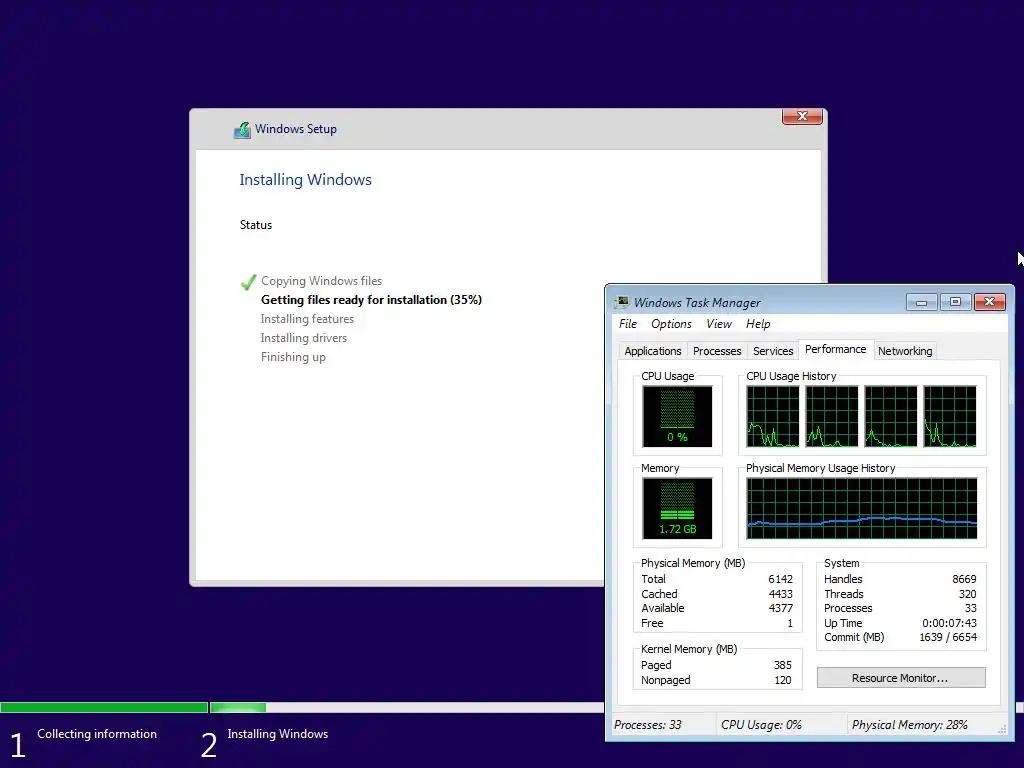Image resolution: width=1024 pixels, height=768 pixels.
Task: Click the 'Installing Windows' heading
Action: (305, 180)
